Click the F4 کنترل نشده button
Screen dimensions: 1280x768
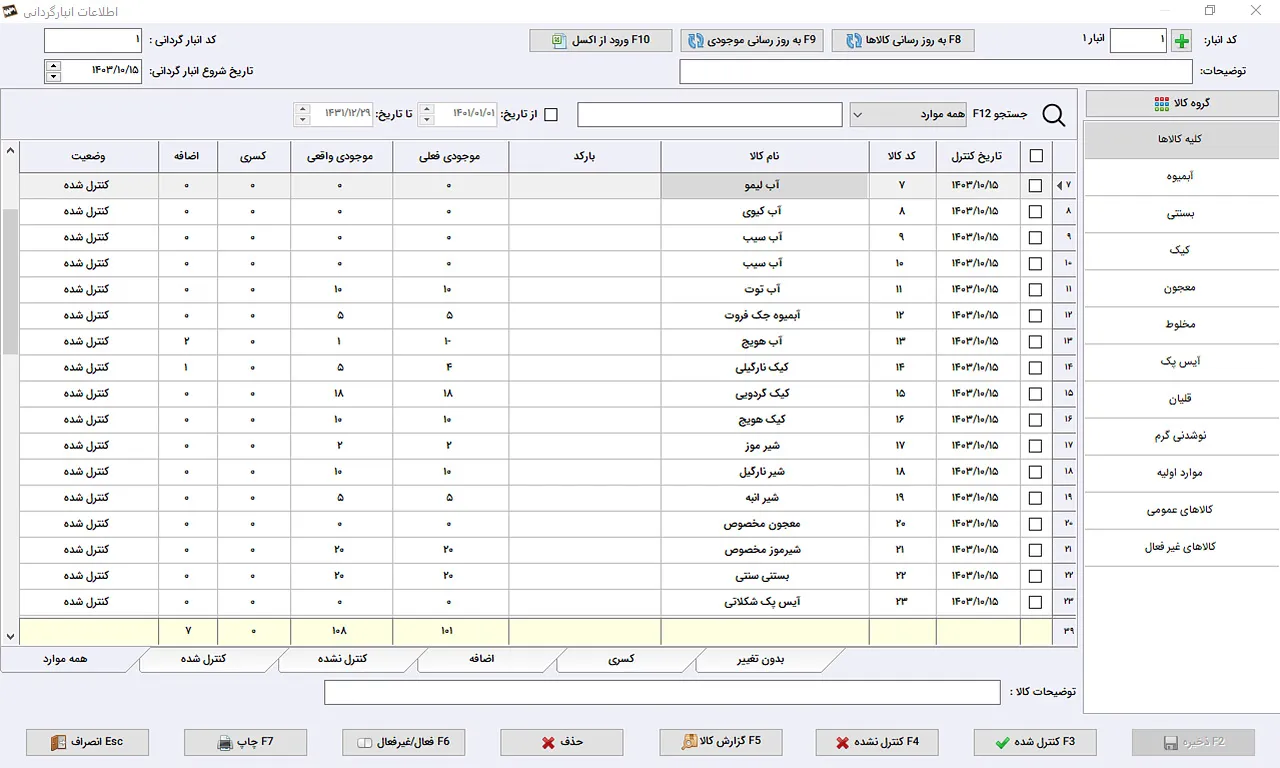point(877,742)
